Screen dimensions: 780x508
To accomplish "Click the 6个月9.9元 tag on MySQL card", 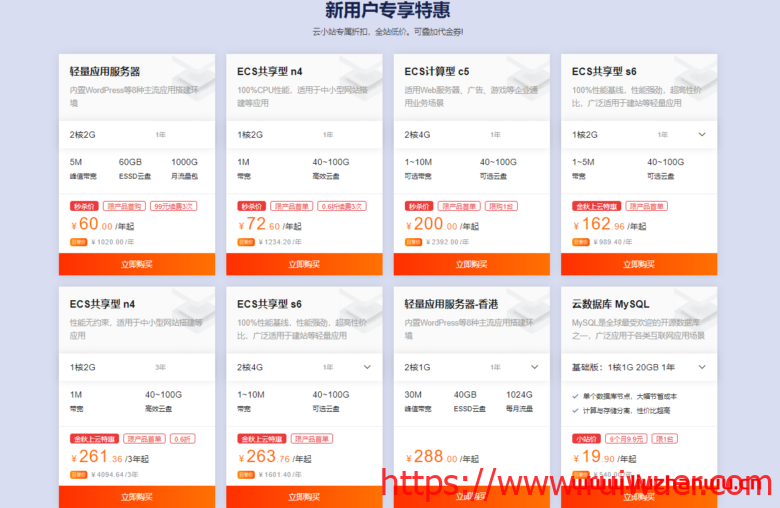I will [x=626, y=439].
